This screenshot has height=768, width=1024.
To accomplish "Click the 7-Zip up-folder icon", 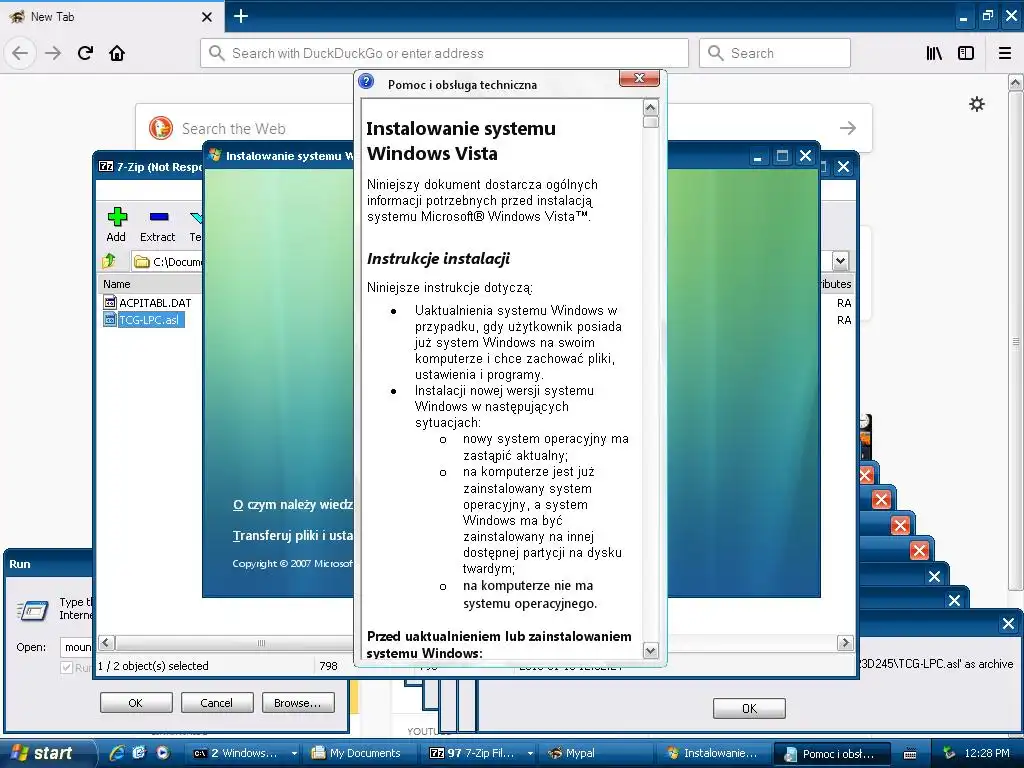I will (109, 261).
